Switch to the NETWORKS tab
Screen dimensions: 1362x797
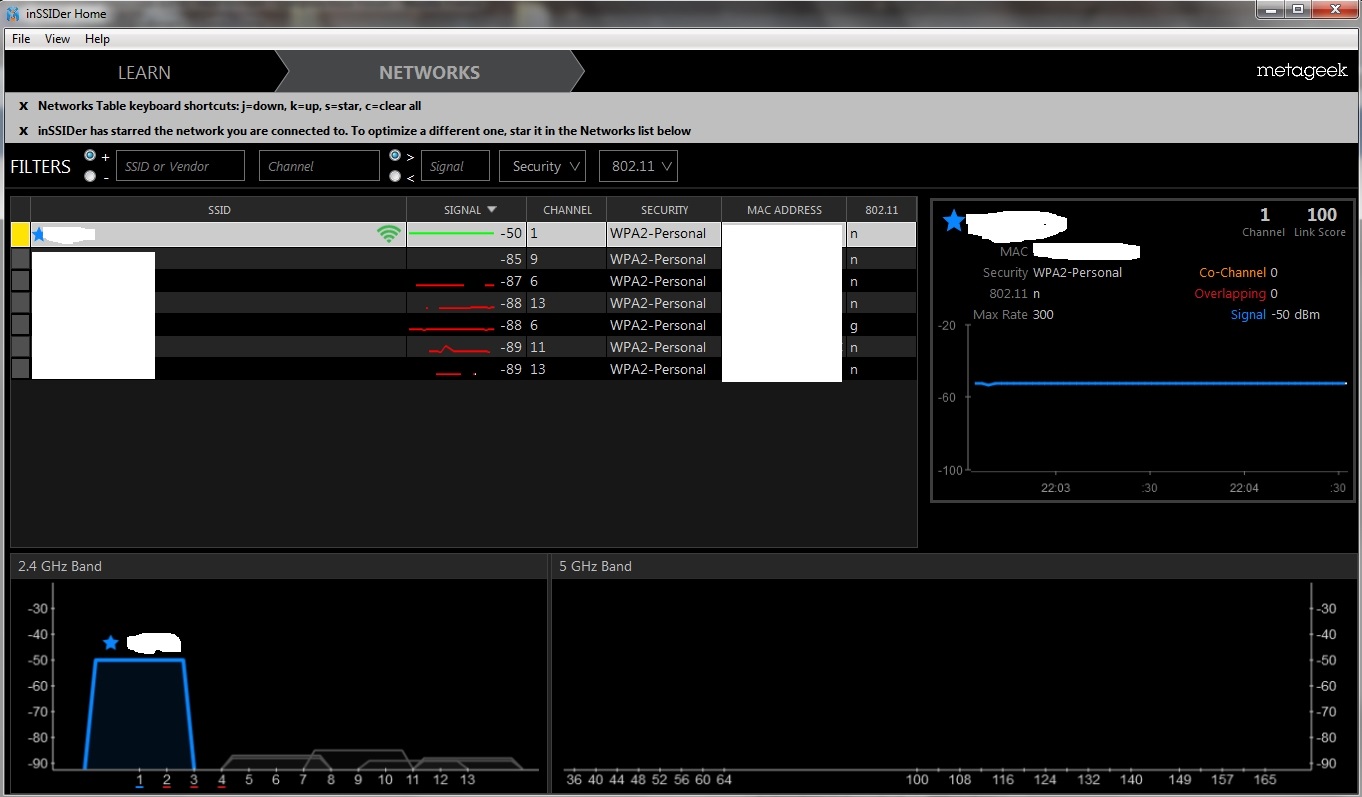429,72
